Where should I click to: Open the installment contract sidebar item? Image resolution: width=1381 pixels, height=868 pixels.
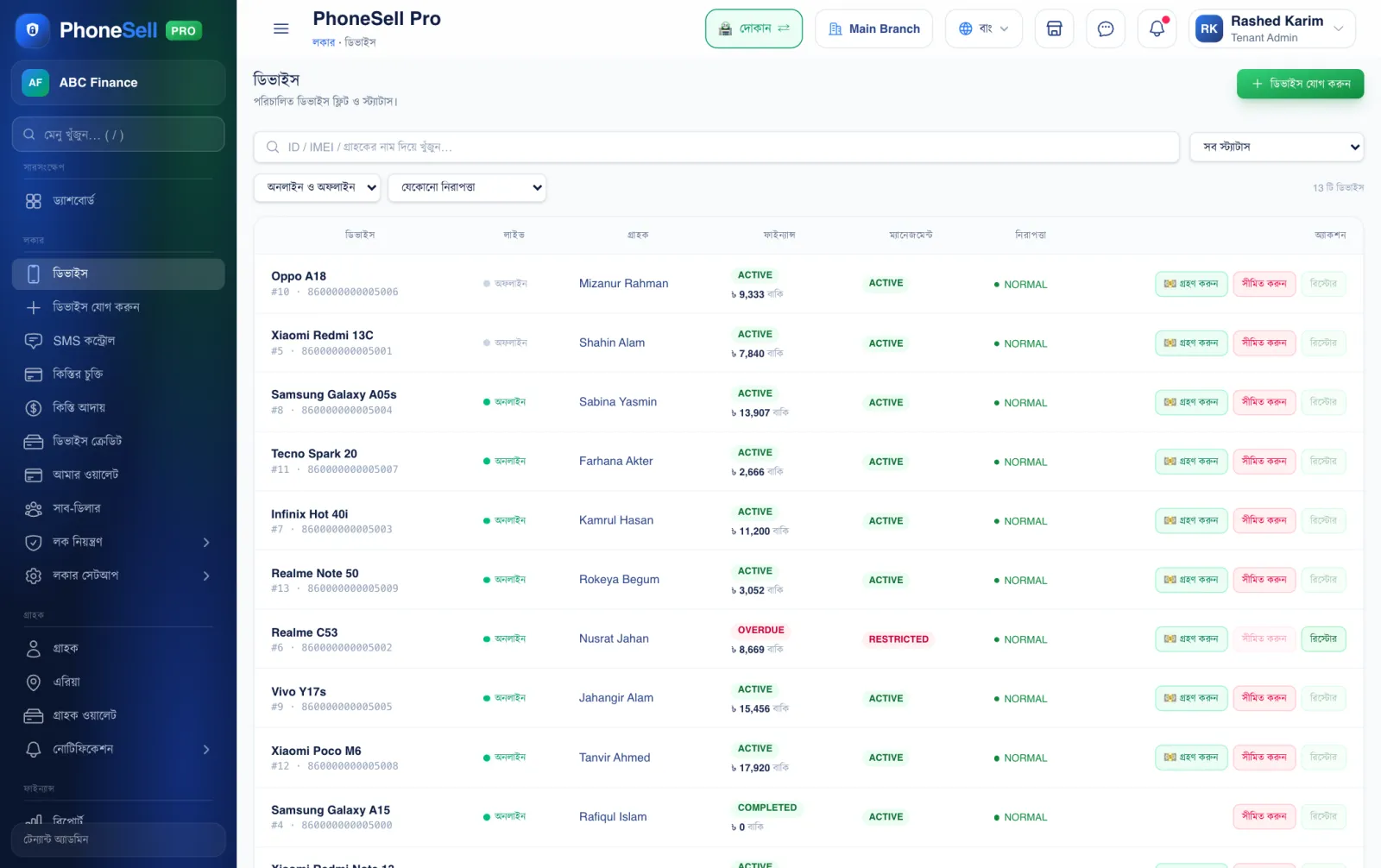point(118,374)
